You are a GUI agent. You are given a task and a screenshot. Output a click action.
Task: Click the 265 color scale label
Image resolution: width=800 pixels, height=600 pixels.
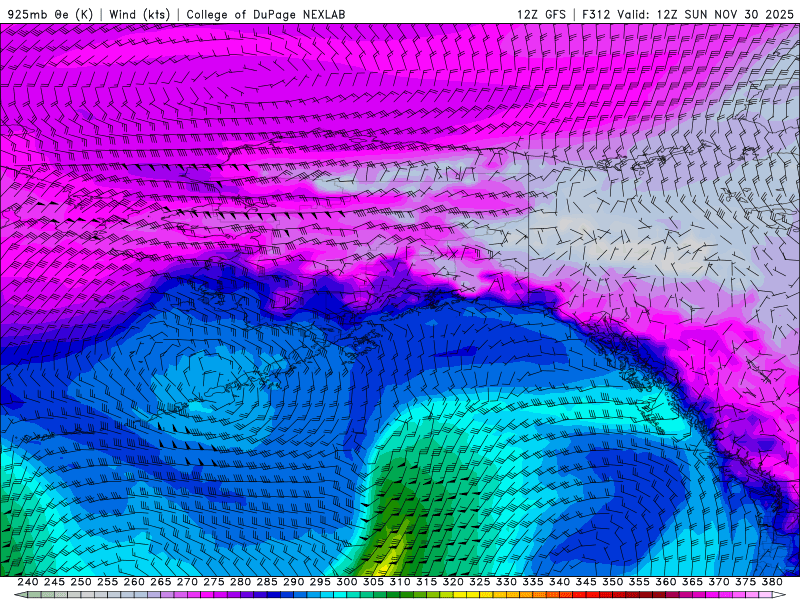tap(160, 582)
